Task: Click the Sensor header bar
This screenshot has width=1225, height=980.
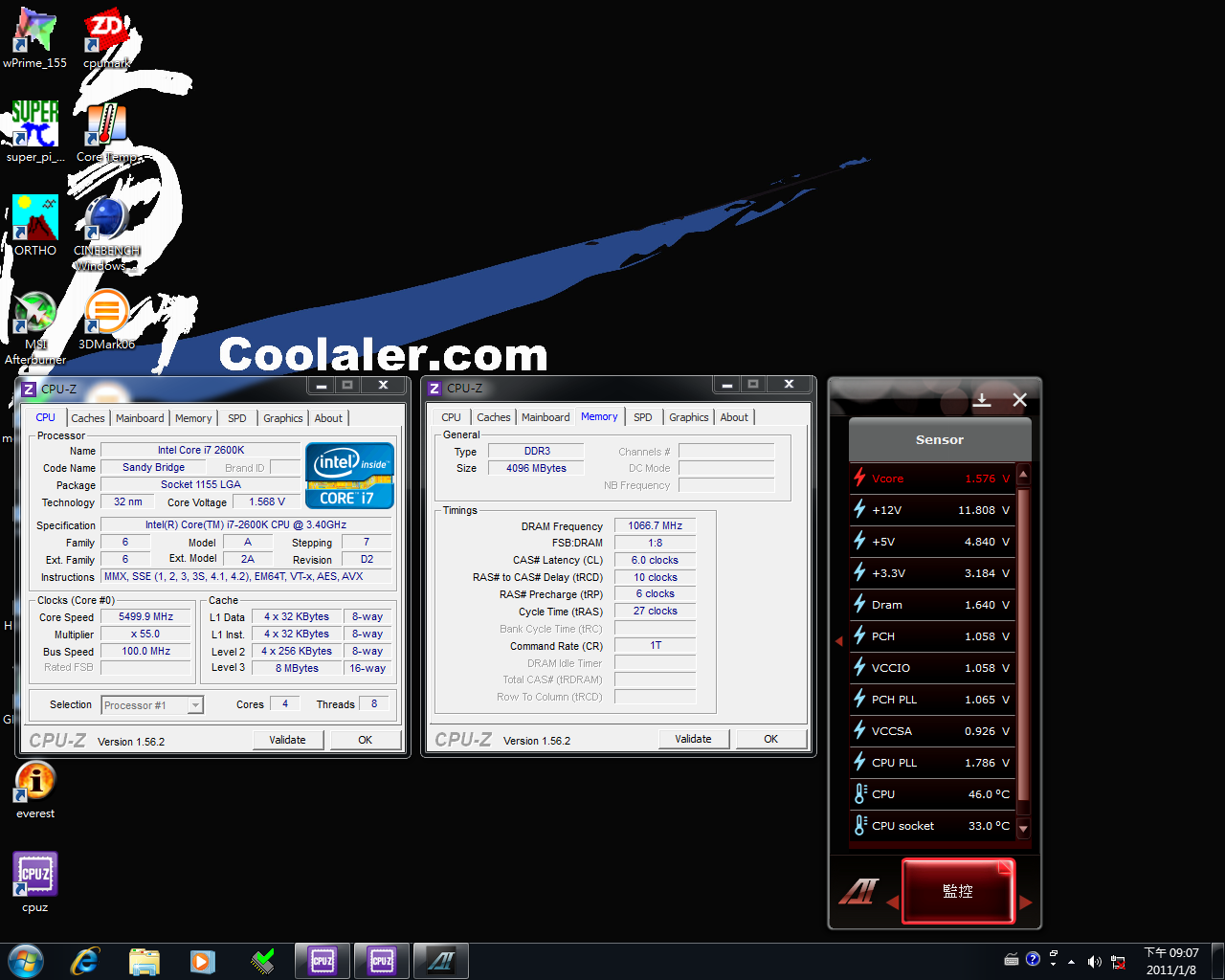Action: coord(940,440)
